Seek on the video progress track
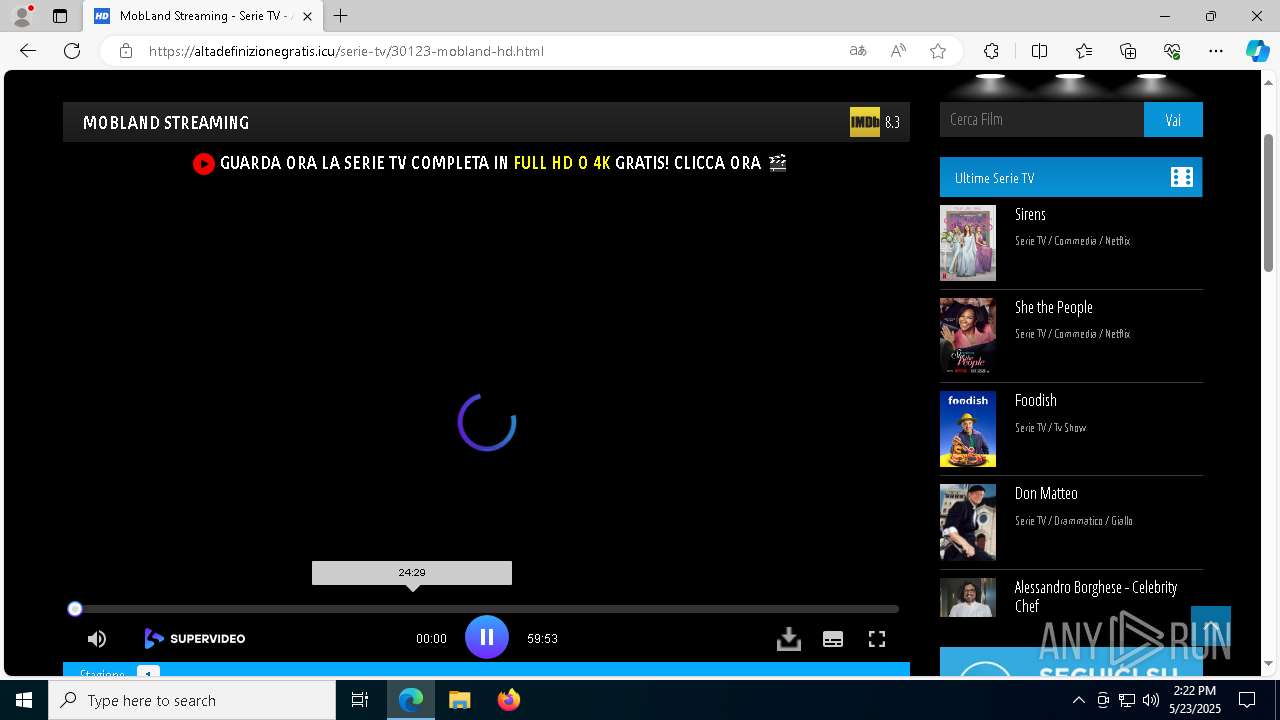Image resolution: width=1280 pixels, height=720 pixels. pos(487,609)
